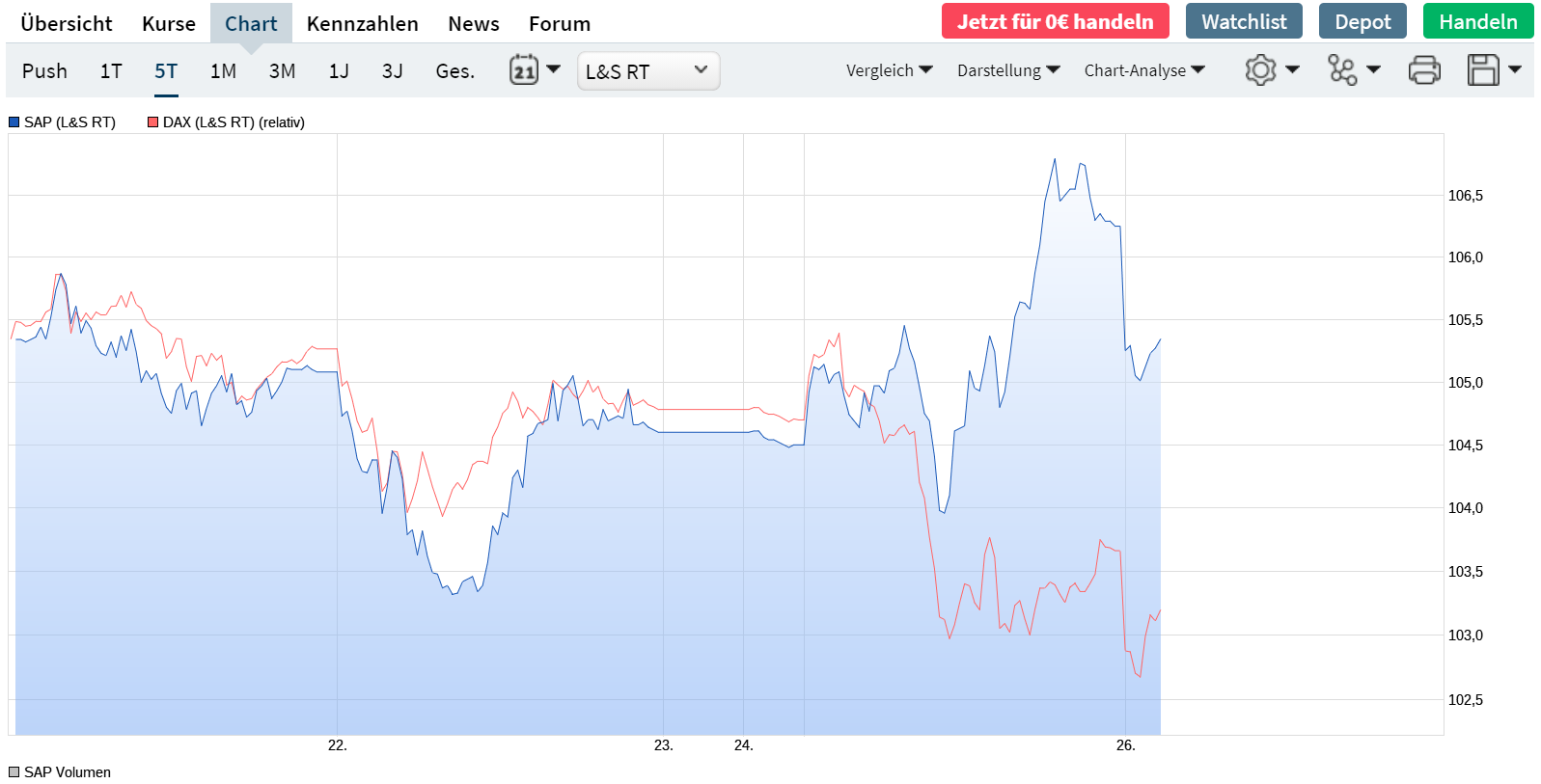
Task: Click the red DAX legend swatch
Action: pyautogui.click(x=152, y=122)
